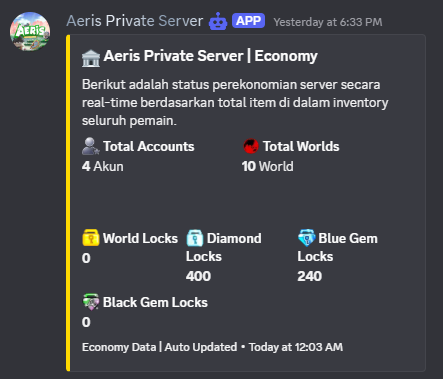The width and height of the screenshot is (443, 379).
Task: Click the Aeris Private Server | Economy title
Action: [x=210, y=56]
